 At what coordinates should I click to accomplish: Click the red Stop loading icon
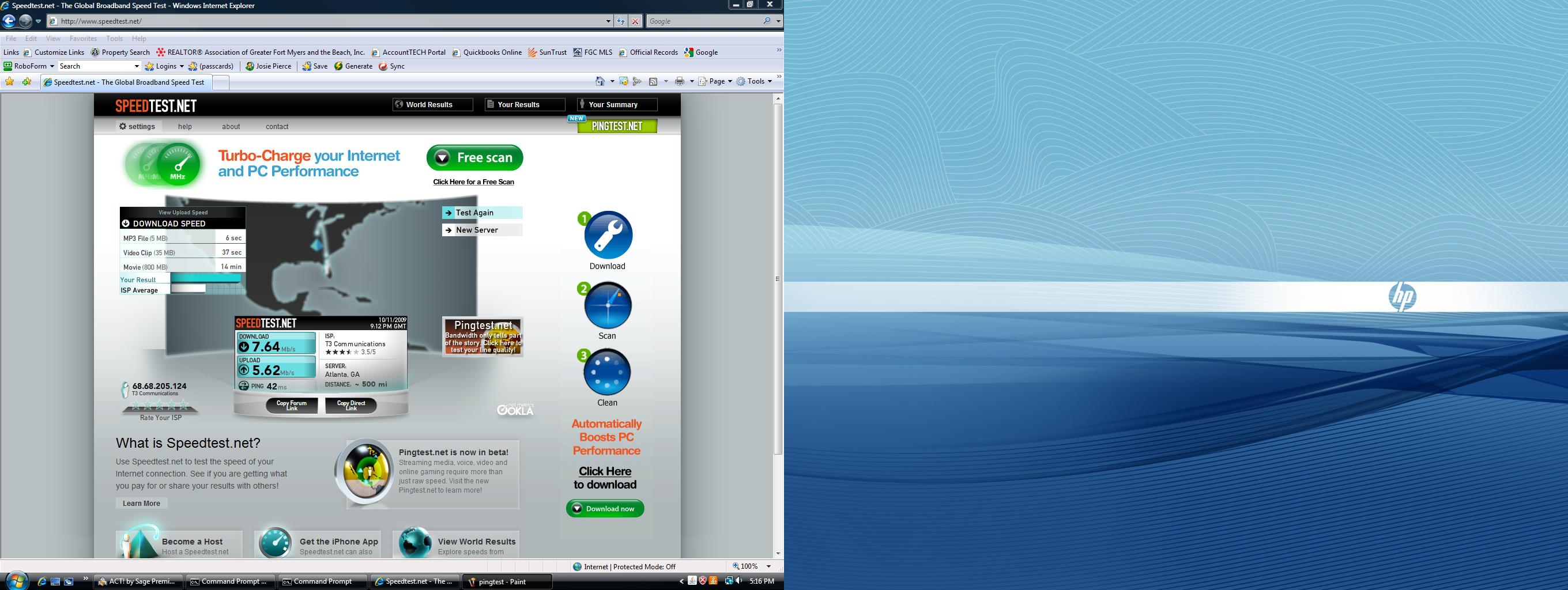[635, 21]
